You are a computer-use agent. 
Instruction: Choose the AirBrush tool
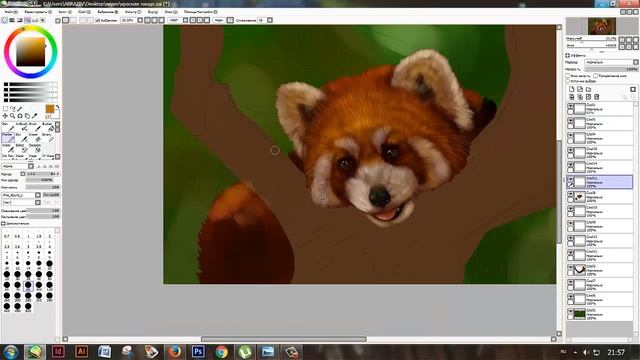click(x=21, y=126)
